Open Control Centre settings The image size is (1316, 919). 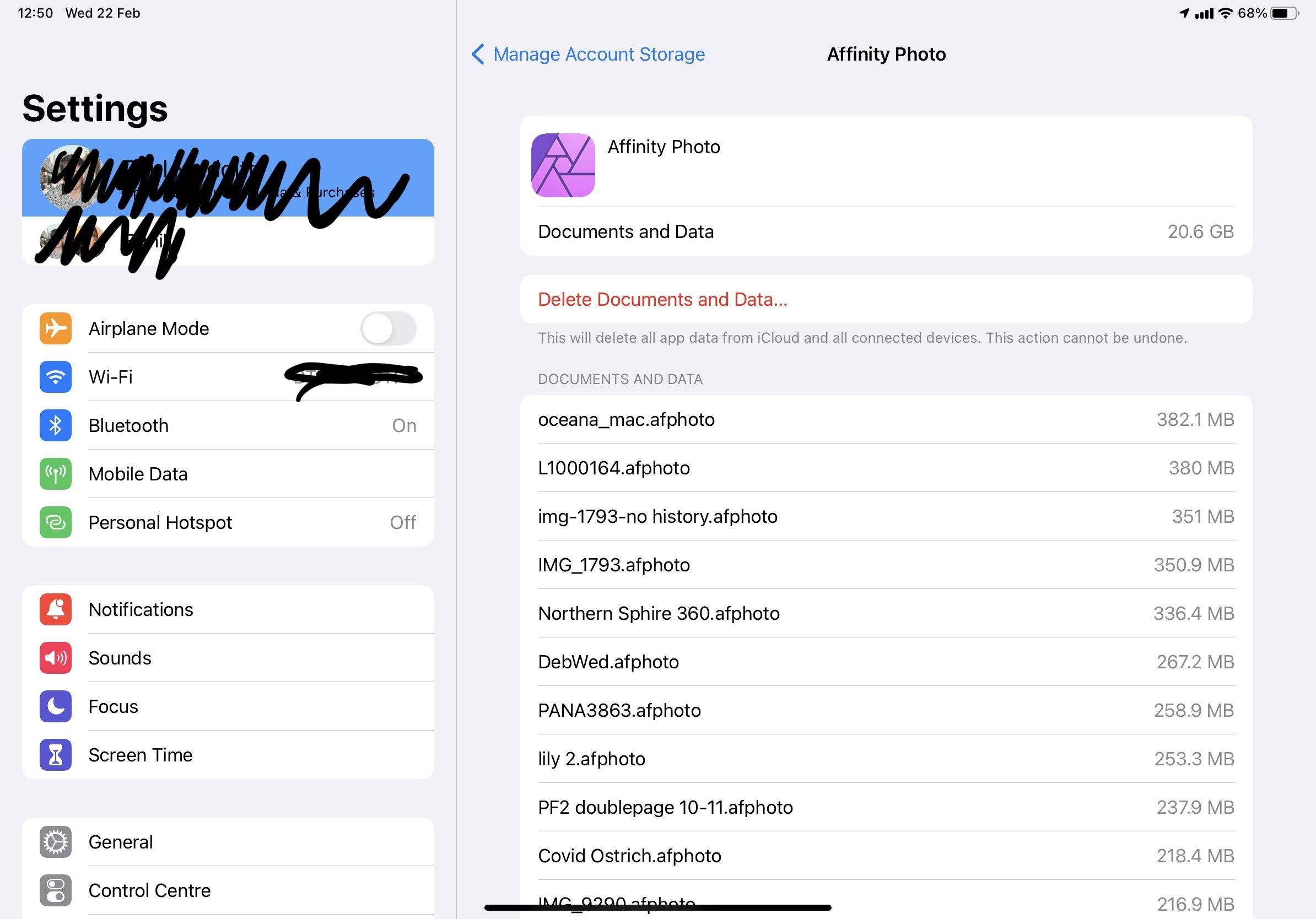click(x=228, y=890)
